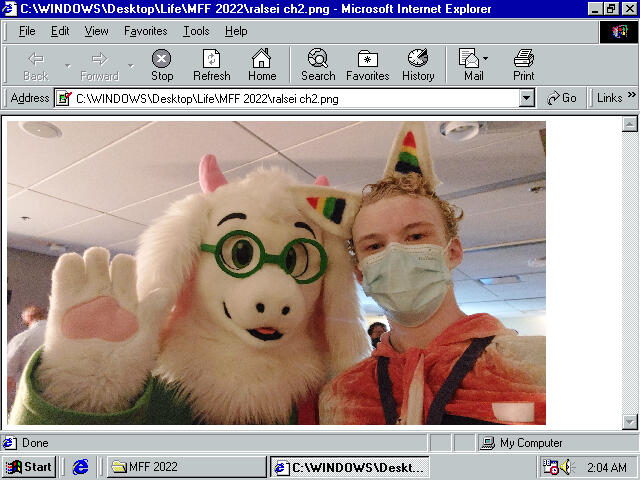Go to the Home page

point(262,65)
